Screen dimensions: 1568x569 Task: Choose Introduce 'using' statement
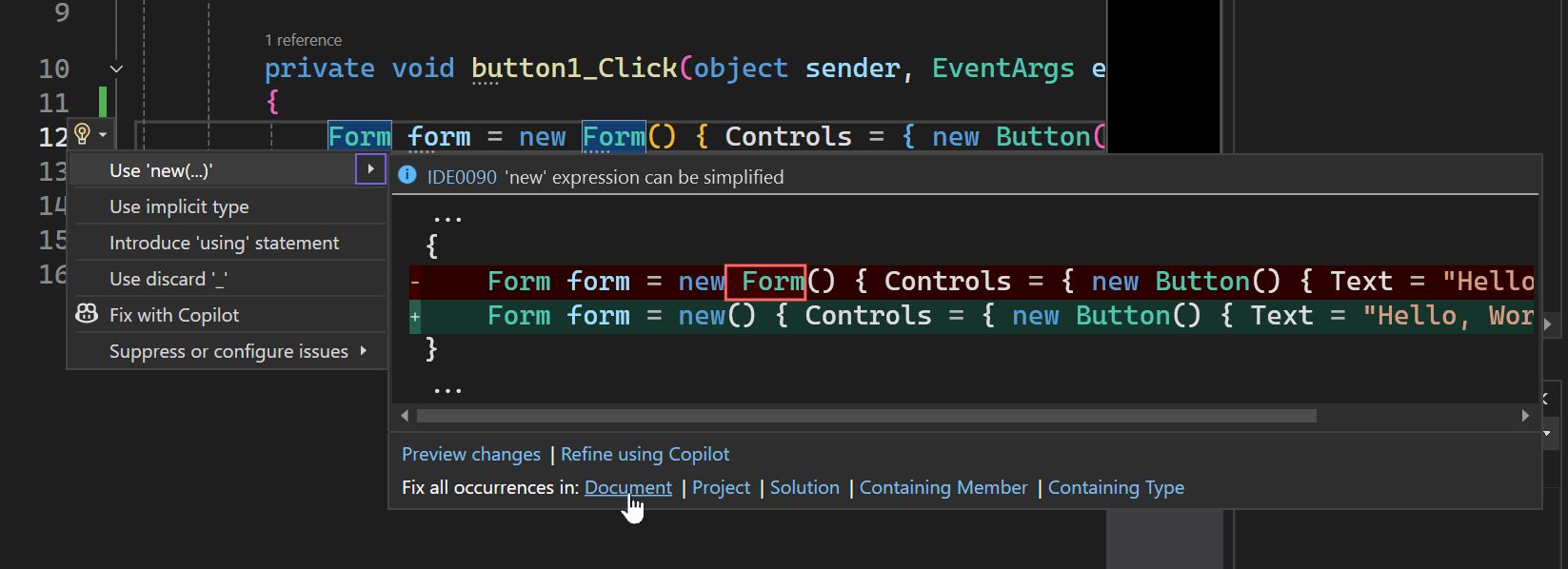[224, 243]
